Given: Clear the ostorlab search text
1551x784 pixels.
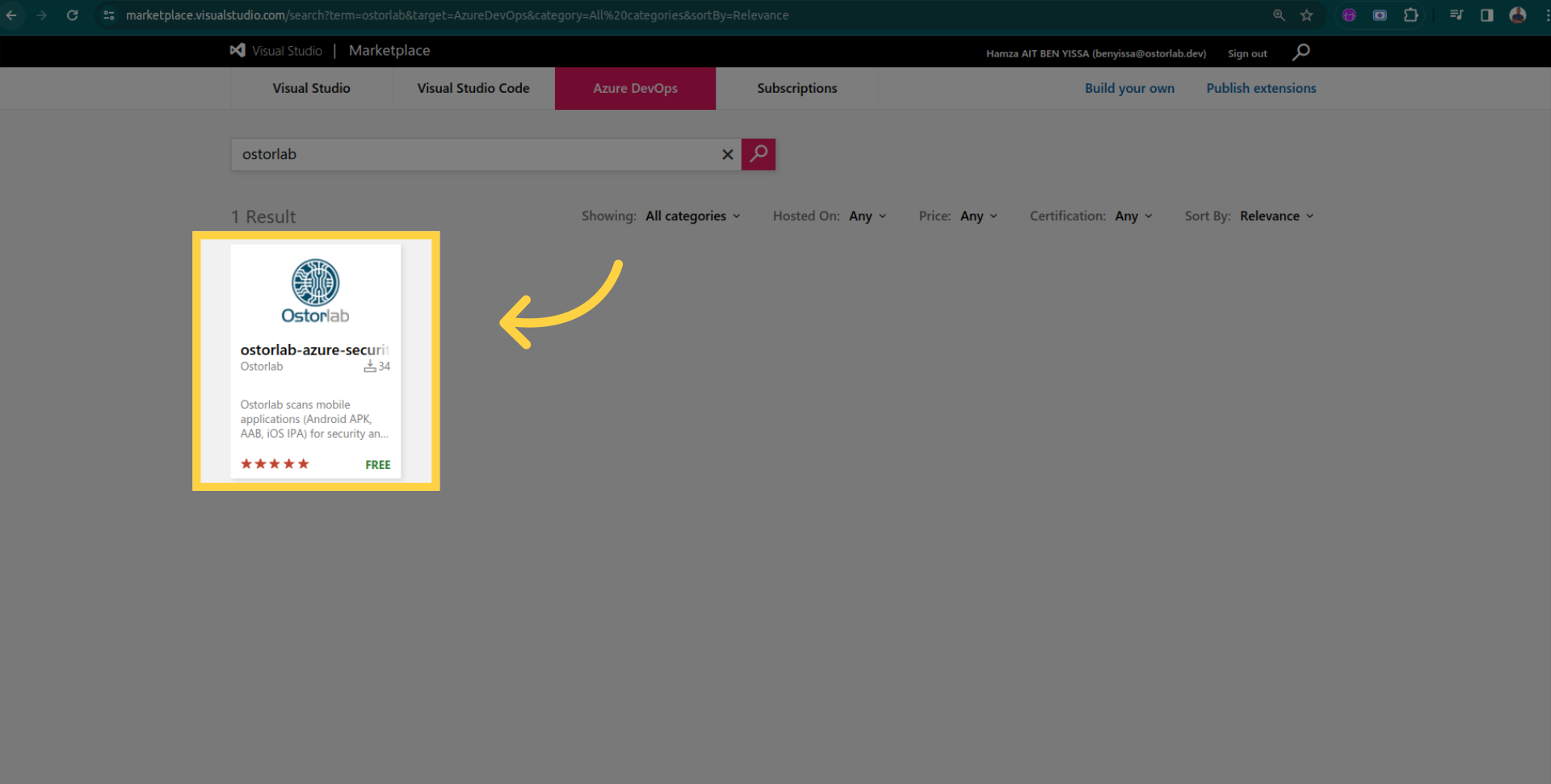Looking at the screenshot, I should click(x=727, y=154).
